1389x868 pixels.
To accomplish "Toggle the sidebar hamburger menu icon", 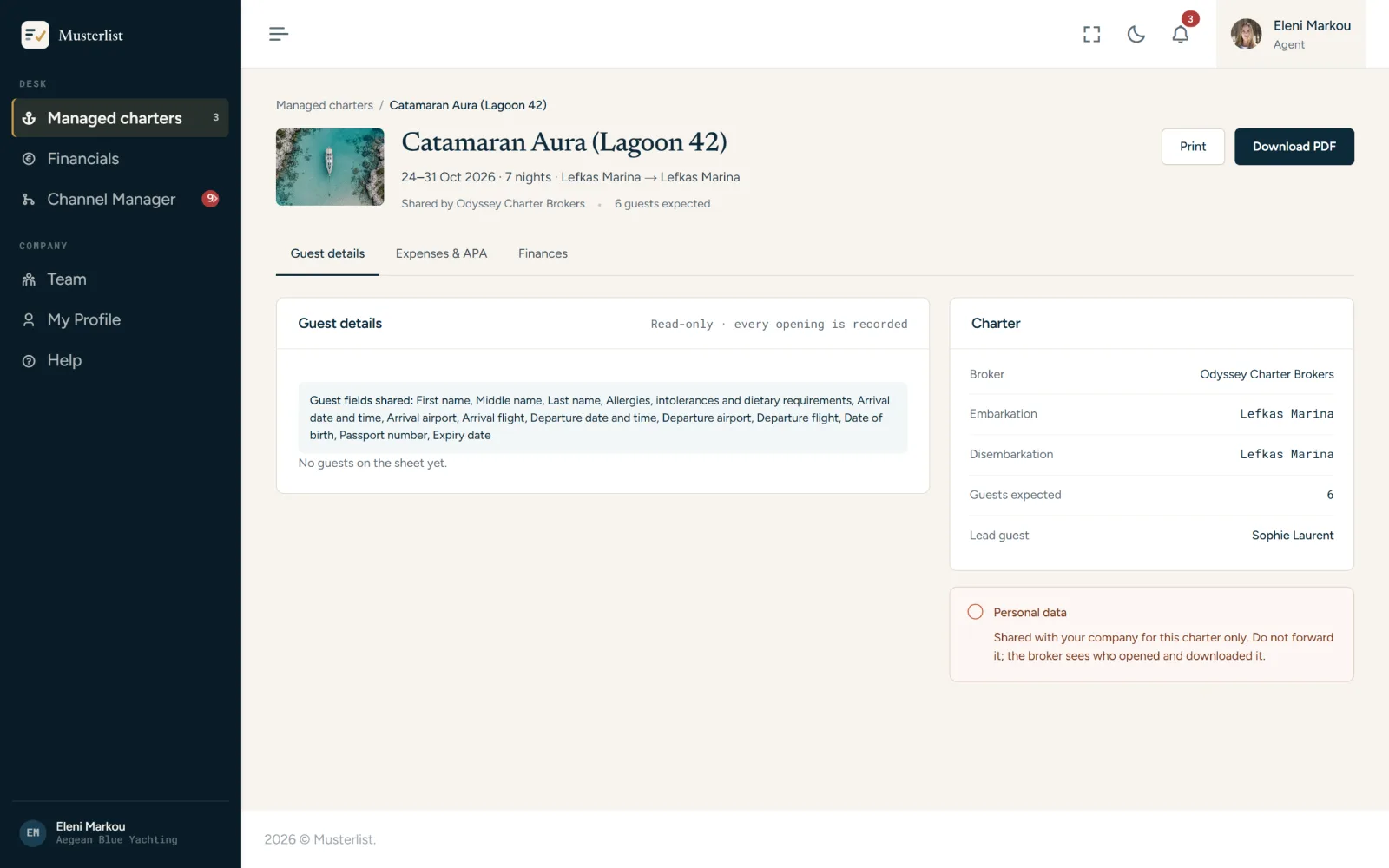I will (278, 34).
